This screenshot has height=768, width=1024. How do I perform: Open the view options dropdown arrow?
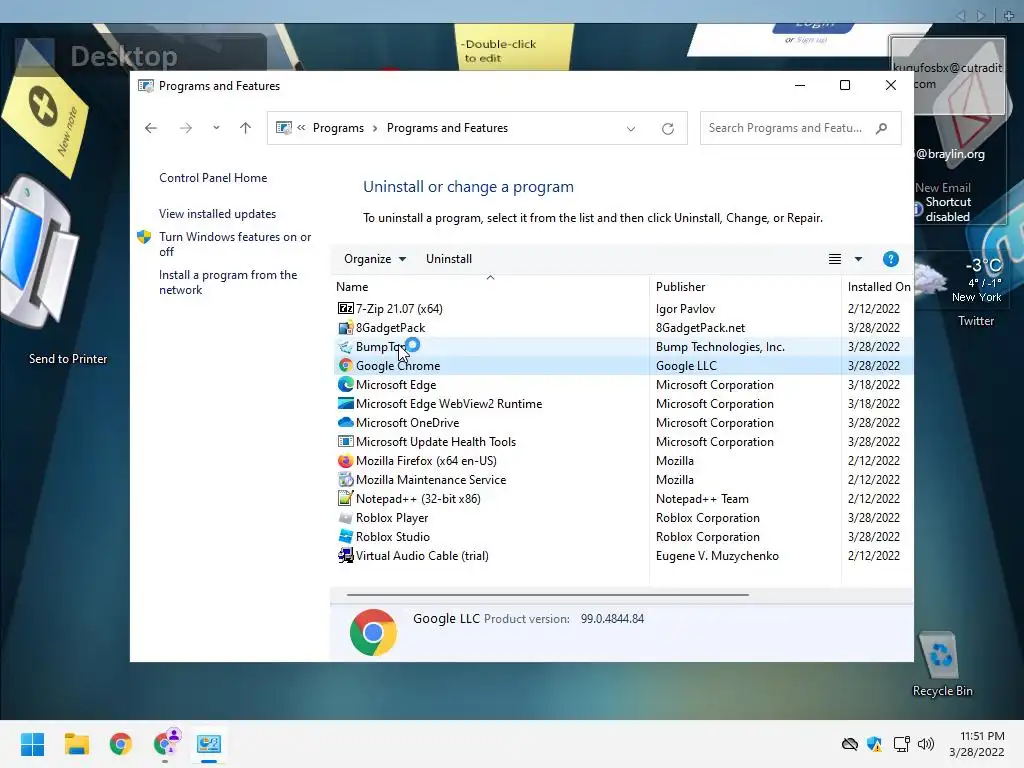point(858,259)
